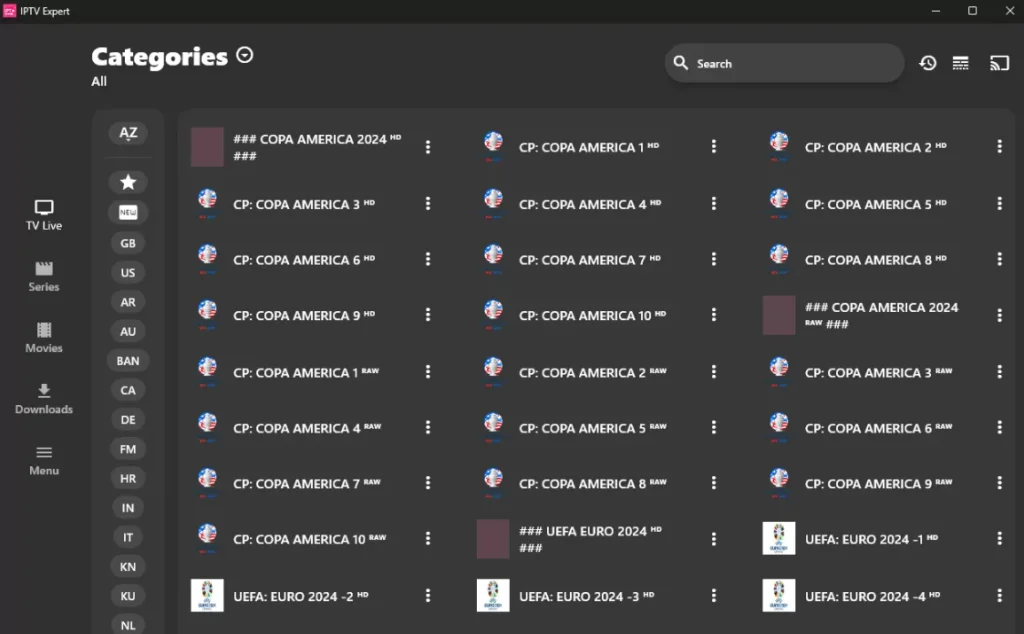Open the Menu sidebar item

[43, 461]
